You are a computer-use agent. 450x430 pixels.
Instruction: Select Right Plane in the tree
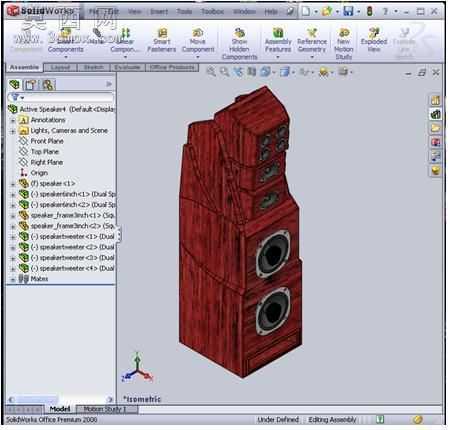[47, 163]
